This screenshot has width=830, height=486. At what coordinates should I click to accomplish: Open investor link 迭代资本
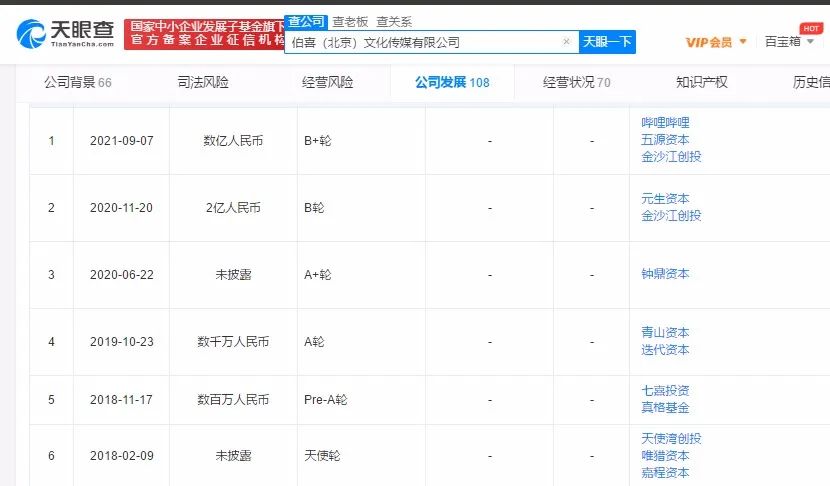[x=665, y=349]
